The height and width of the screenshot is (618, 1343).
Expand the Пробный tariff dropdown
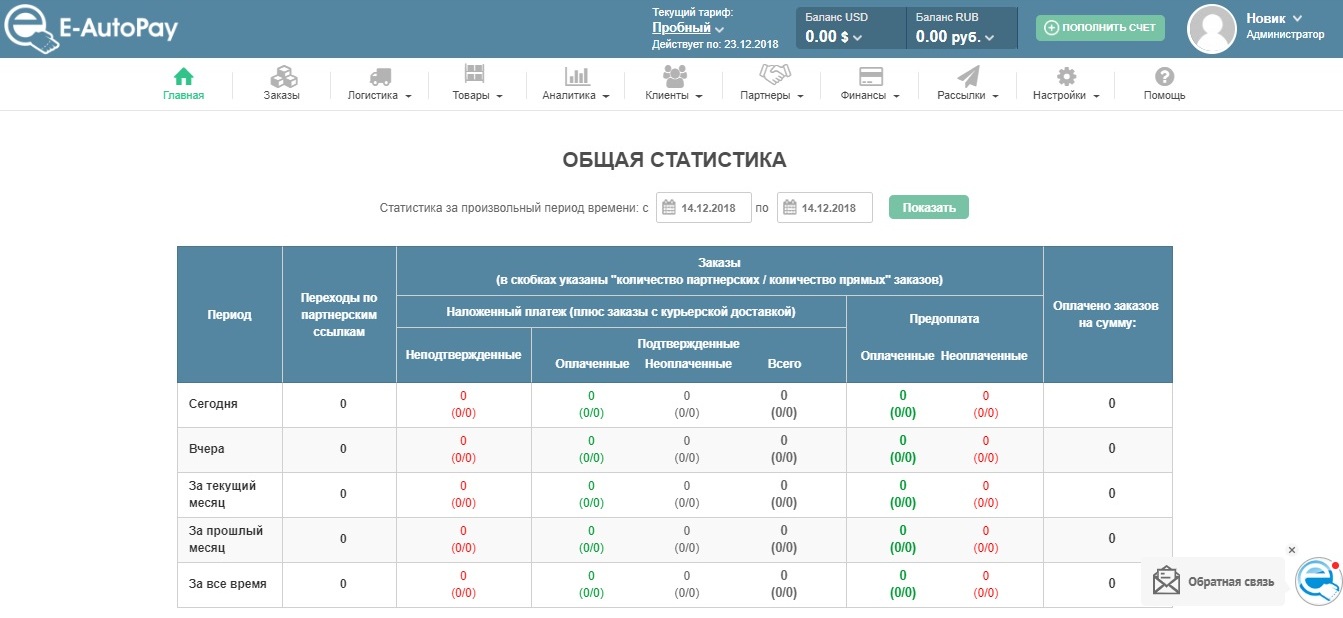coord(688,28)
